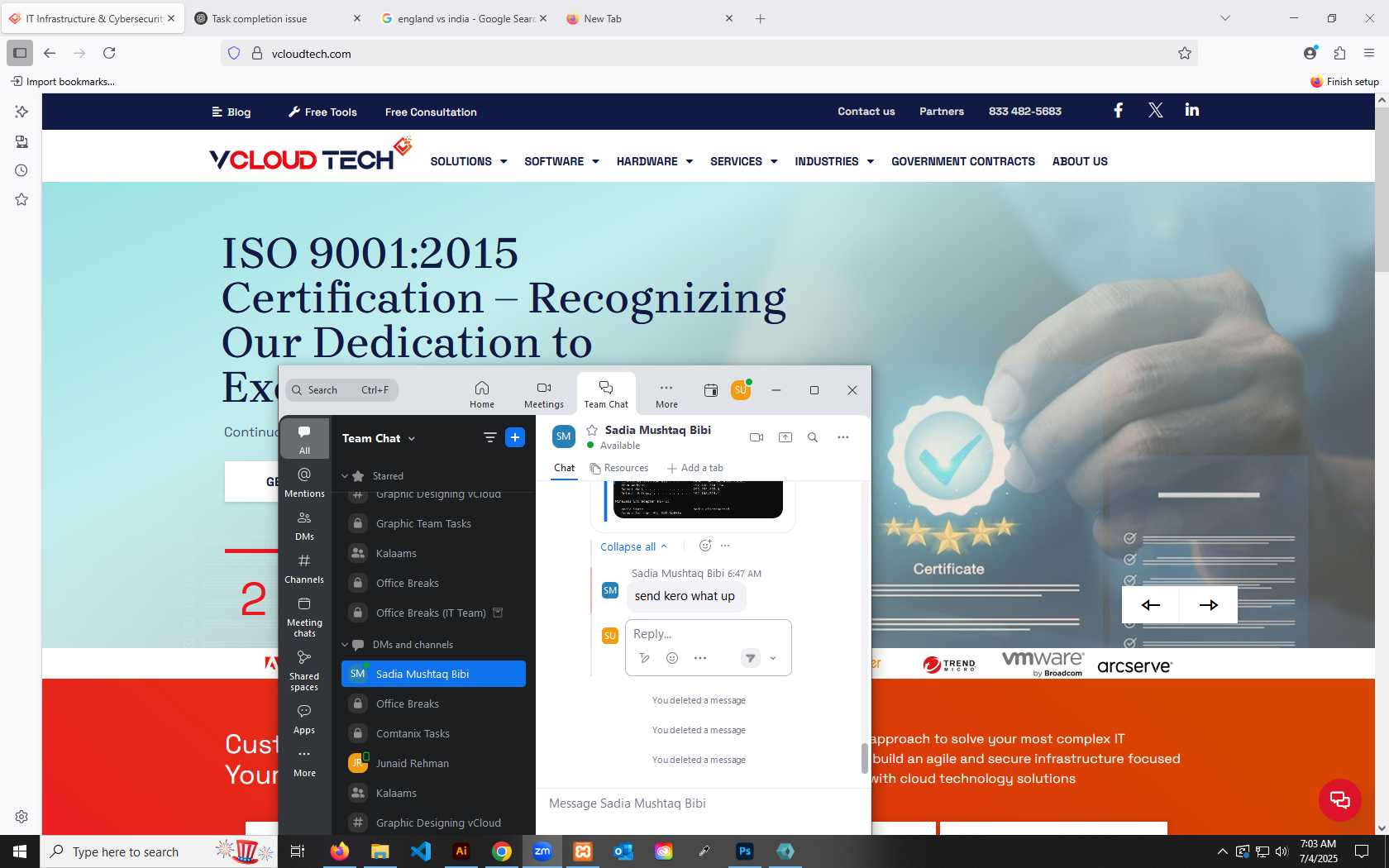Open the Zoom Home tab

(482, 394)
